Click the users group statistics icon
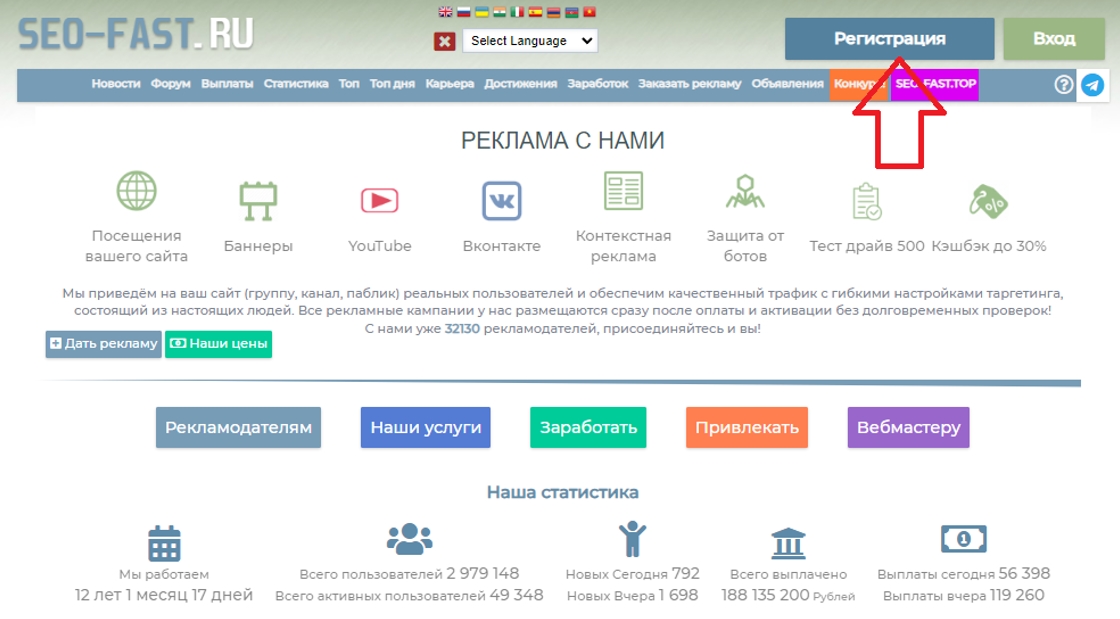Screen dimensions: 1120x619 (409, 539)
